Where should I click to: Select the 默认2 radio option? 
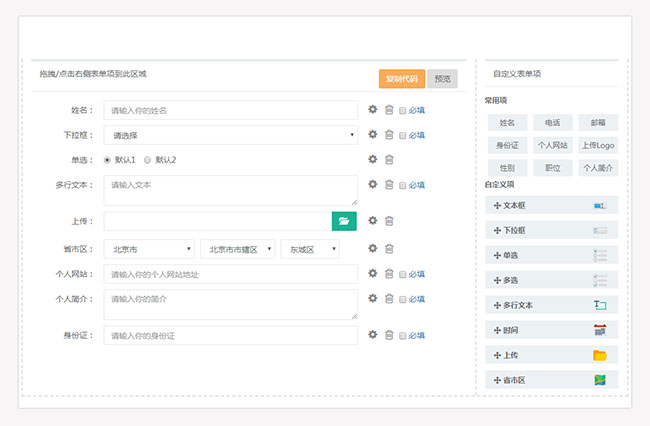[x=148, y=160]
